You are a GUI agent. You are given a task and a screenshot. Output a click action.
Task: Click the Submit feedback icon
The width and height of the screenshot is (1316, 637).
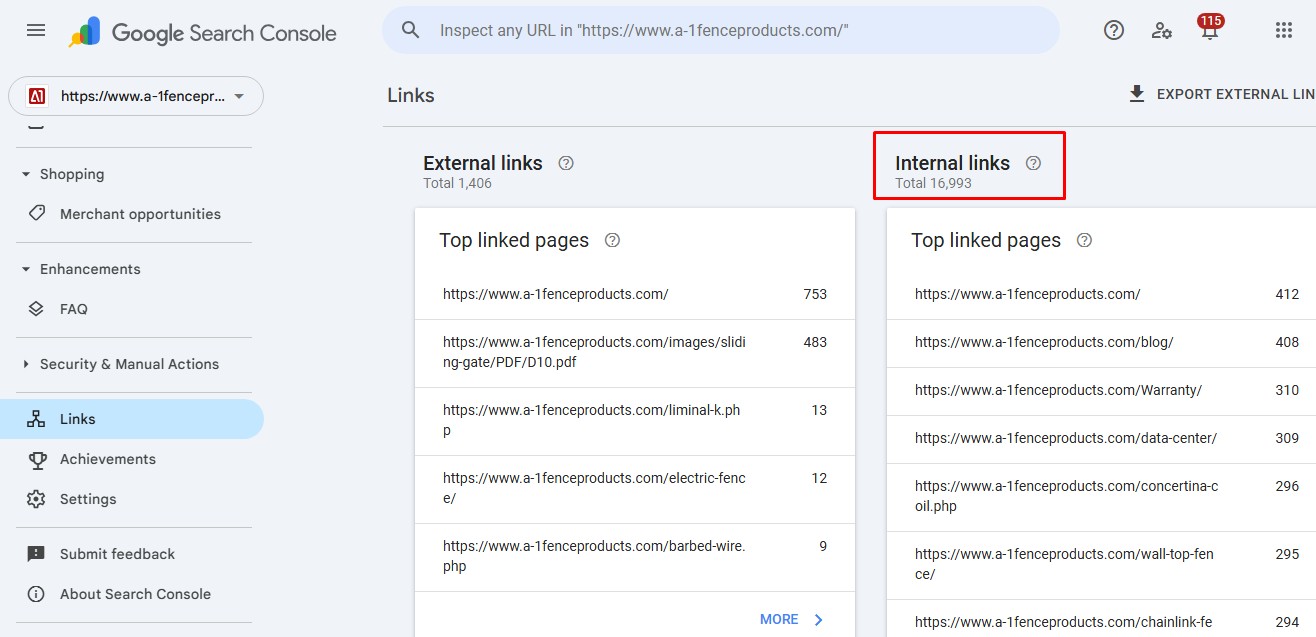[36, 554]
